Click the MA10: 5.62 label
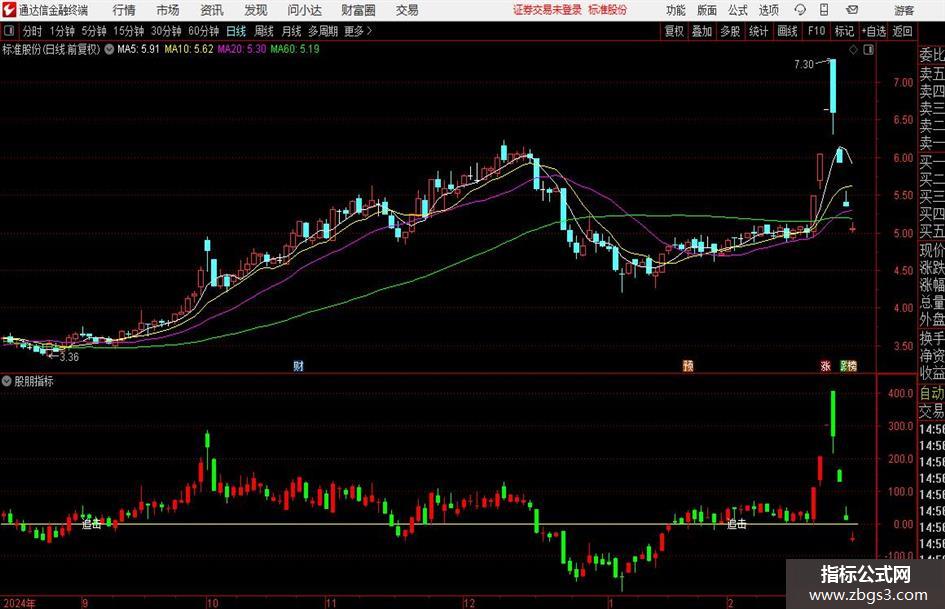 pos(189,49)
